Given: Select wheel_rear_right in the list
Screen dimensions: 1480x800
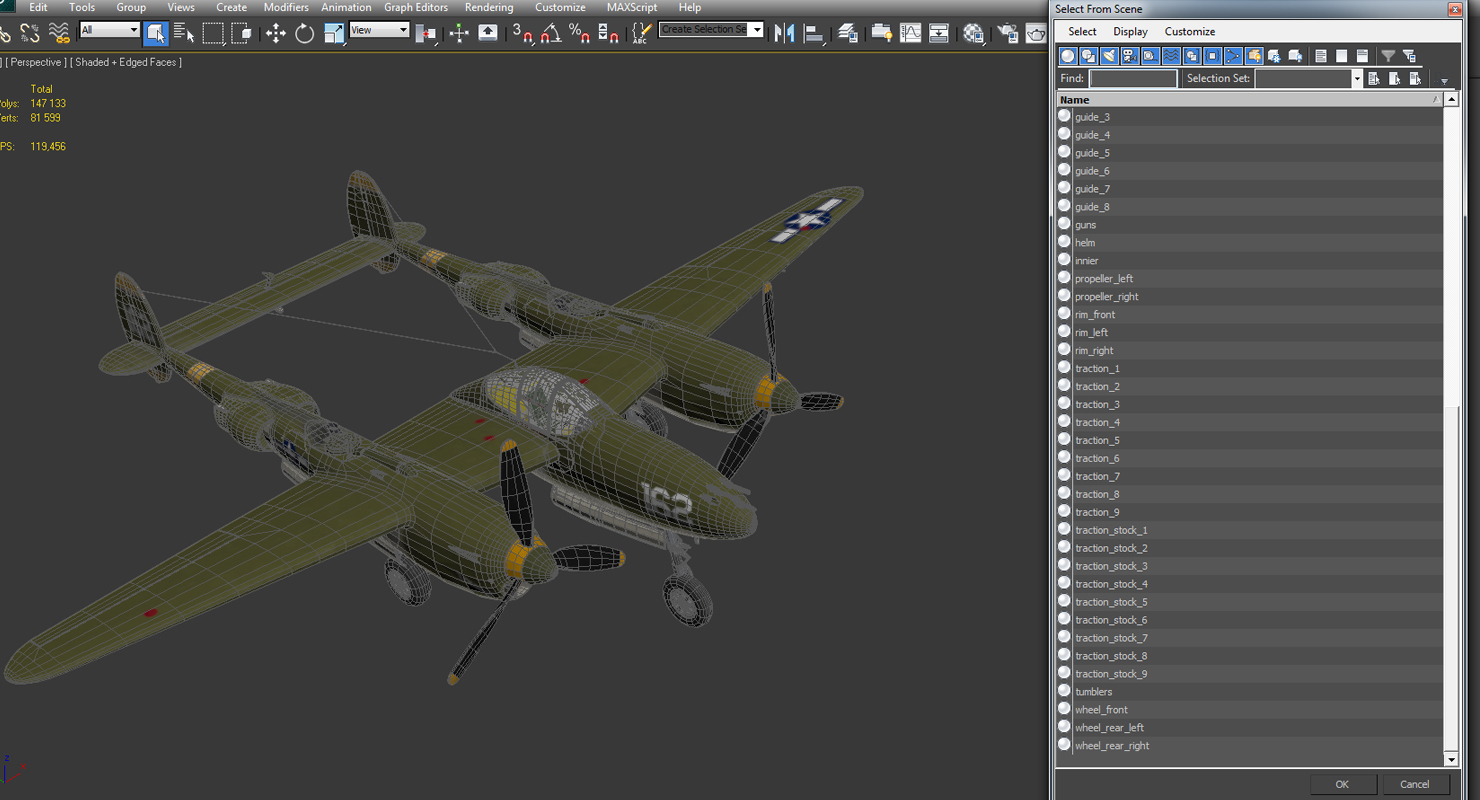Looking at the screenshot, I should tap(1250, 745).
